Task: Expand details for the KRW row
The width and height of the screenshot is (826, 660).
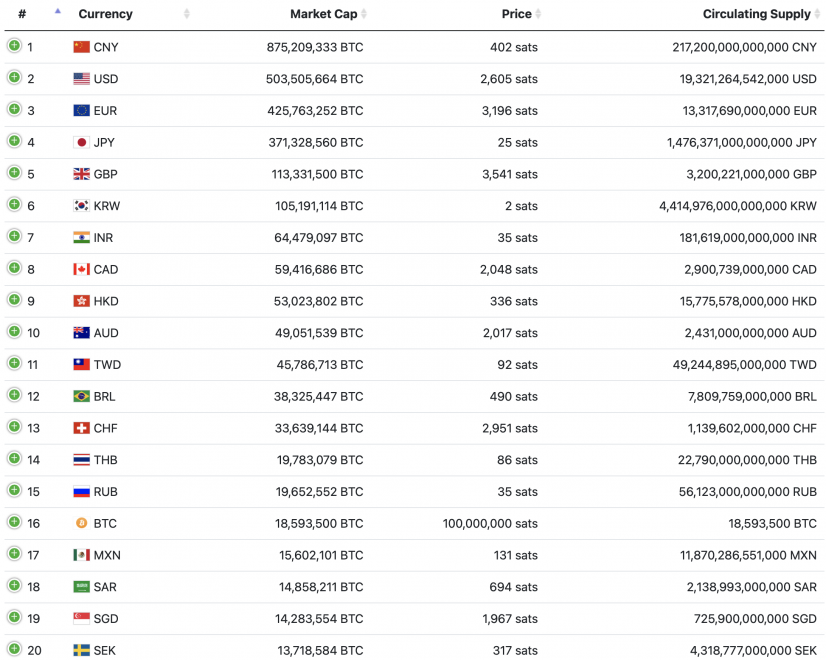Action: coord(14,205)
